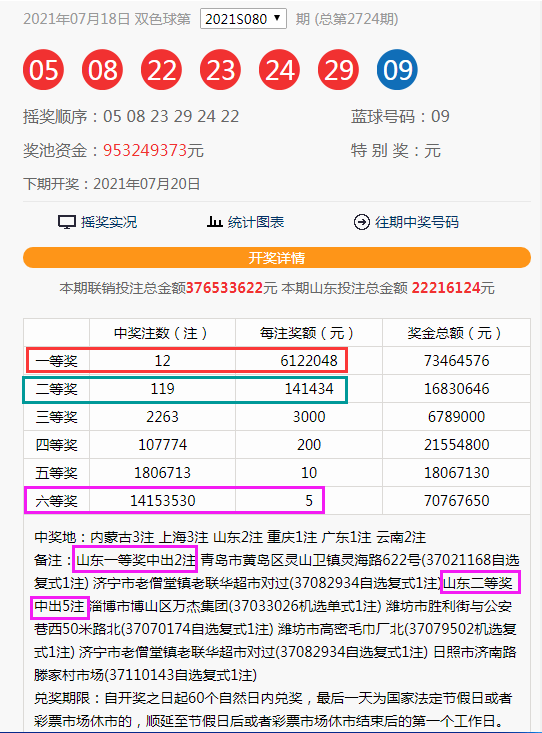The height and width of the screenshot is (733, 542).
Task: Click the 四等奖 row label
Action: pos(57,445)
